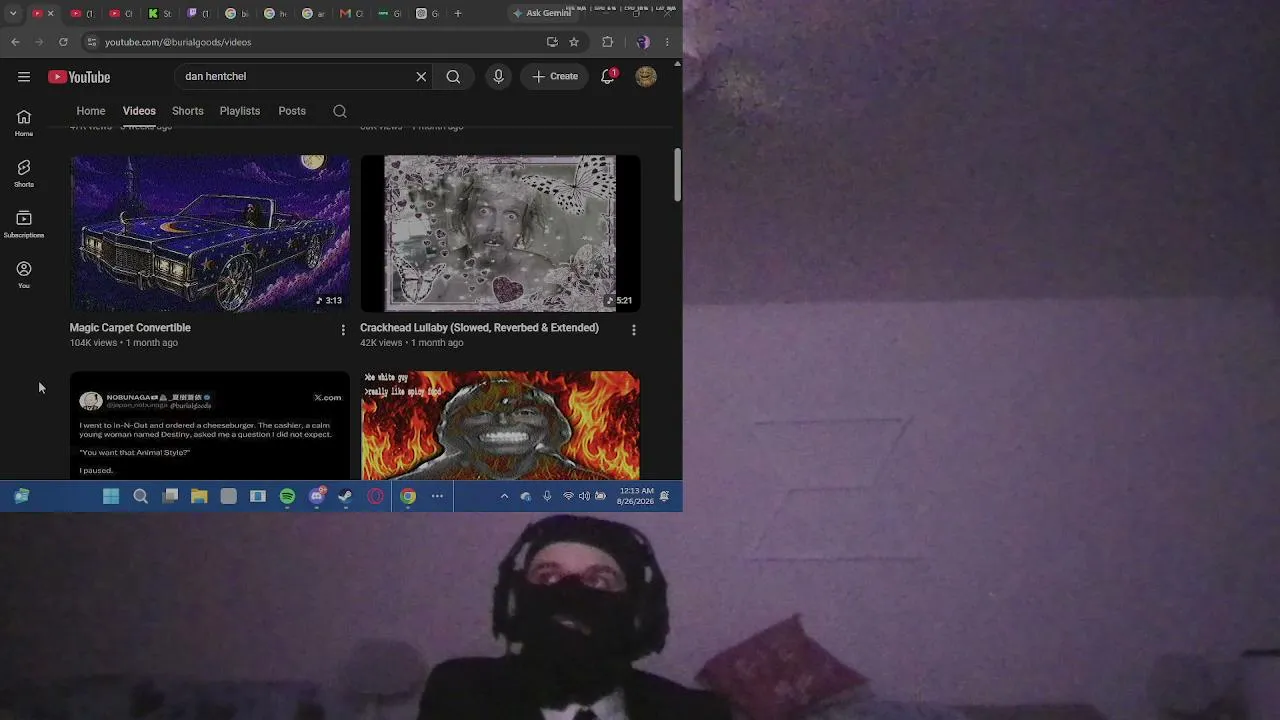Reload the page in Chrome
Image resolution: width=1280 pixels, height=720 pixels.
(63, 42)
